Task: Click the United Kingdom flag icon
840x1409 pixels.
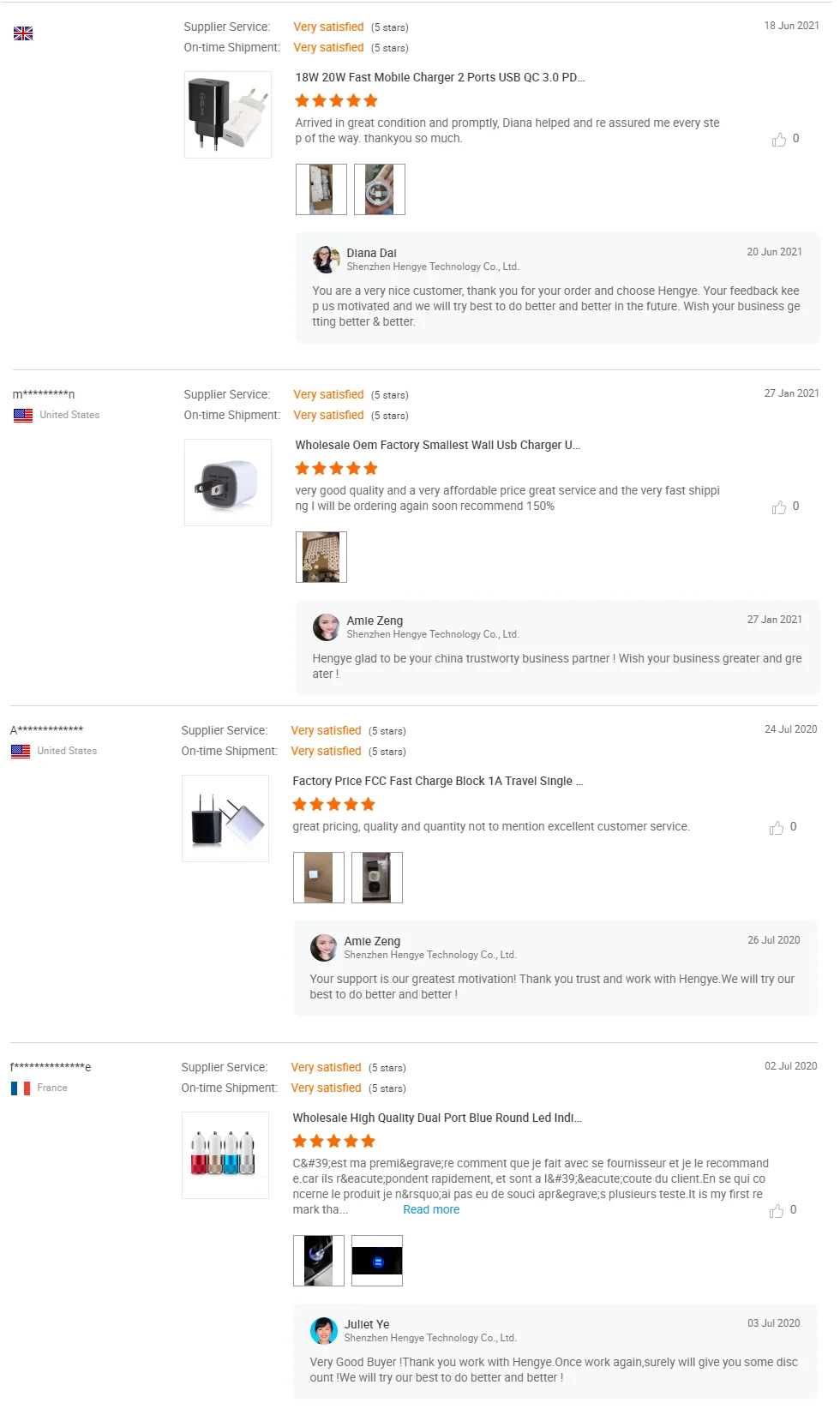Action: point(23,33)
